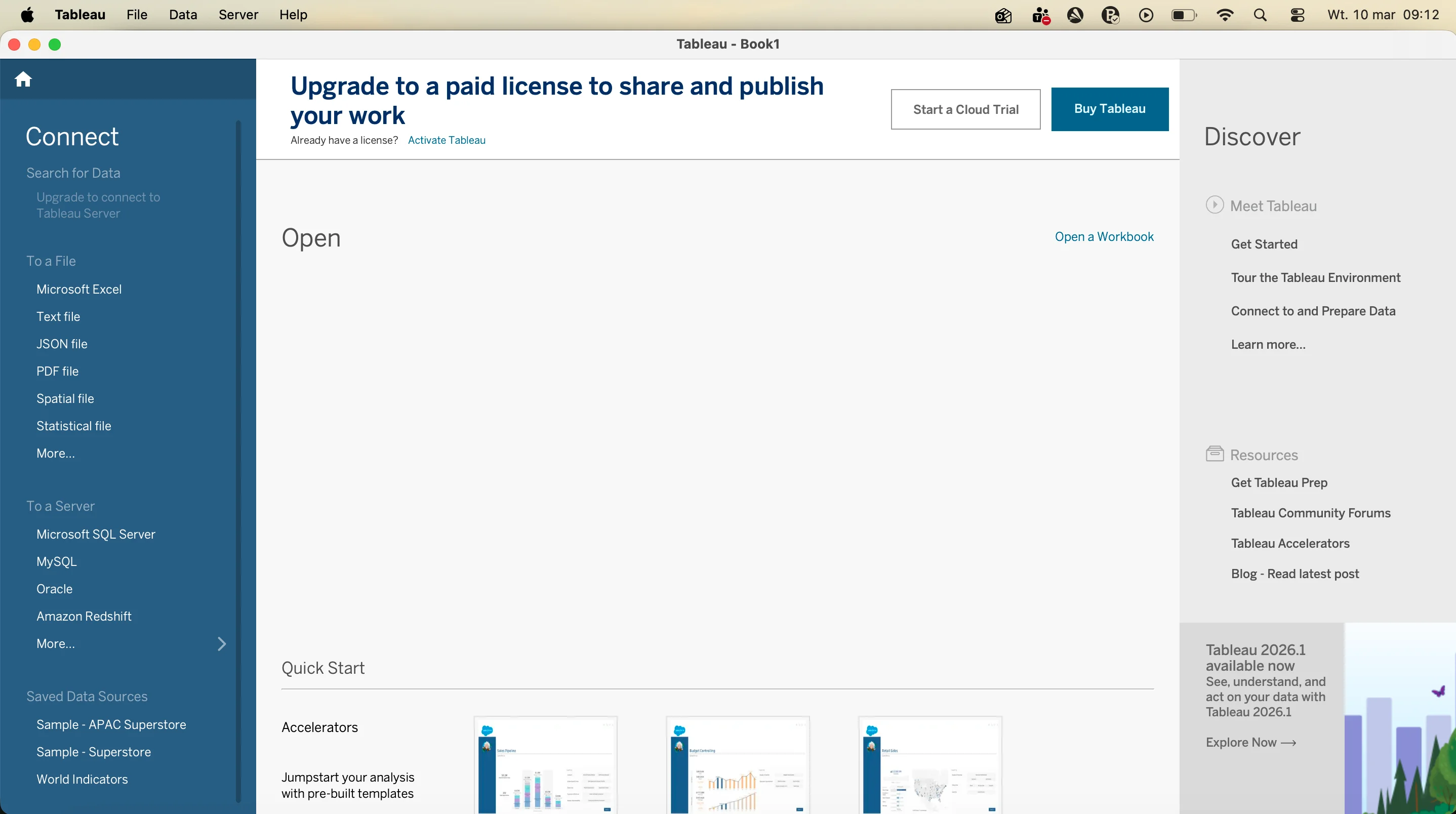Open the Apple menu icon

click(x=27, y=15)
